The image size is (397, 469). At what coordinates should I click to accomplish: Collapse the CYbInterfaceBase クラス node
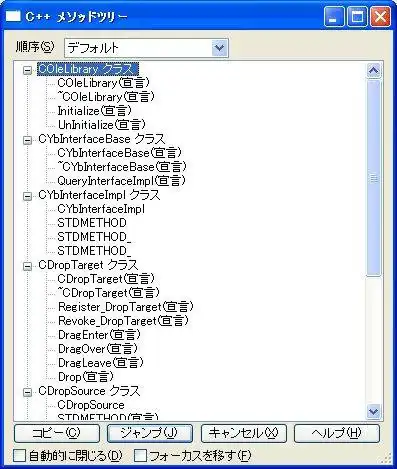[27, 140]
